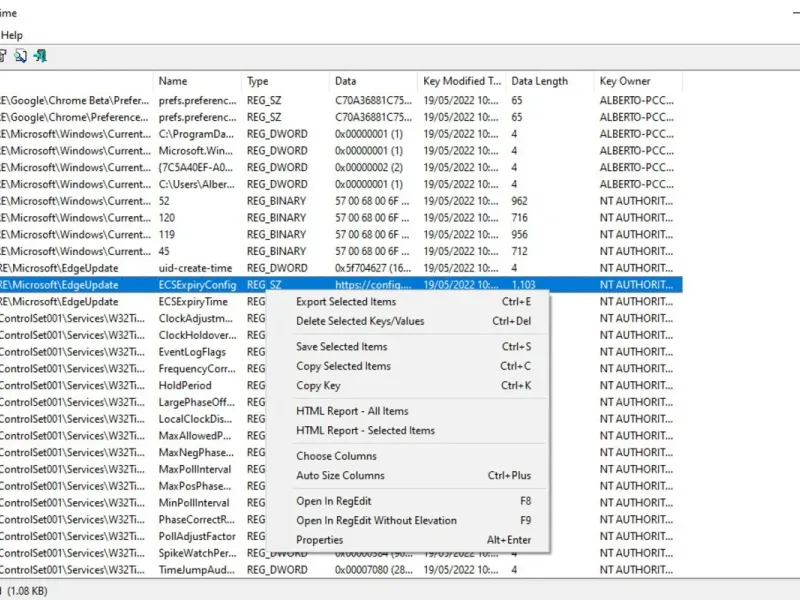
Task: Select the MaxPollInterval row
Action: click(x=341, y=469)
